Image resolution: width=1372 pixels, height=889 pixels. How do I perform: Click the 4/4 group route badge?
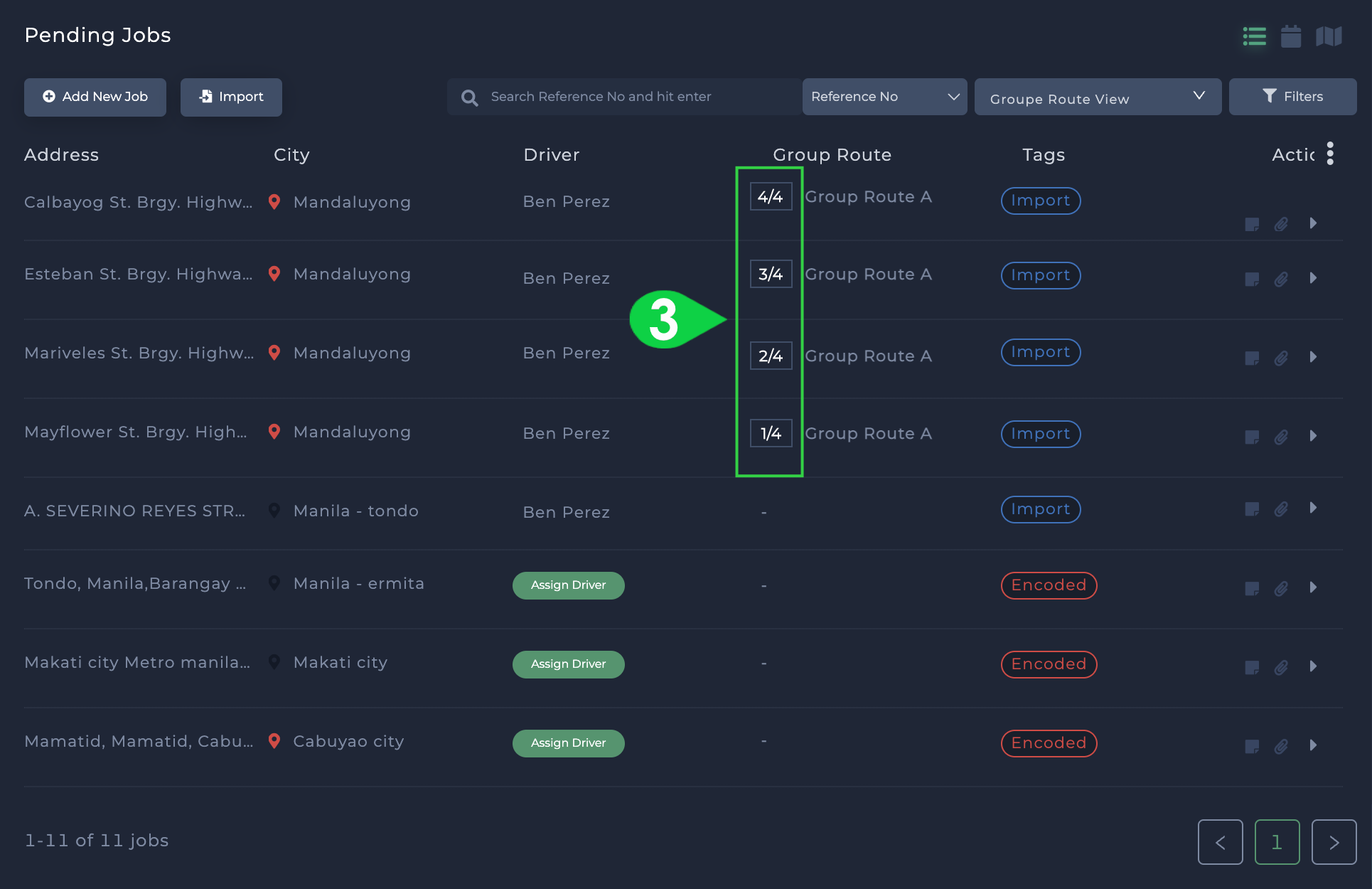771,197
